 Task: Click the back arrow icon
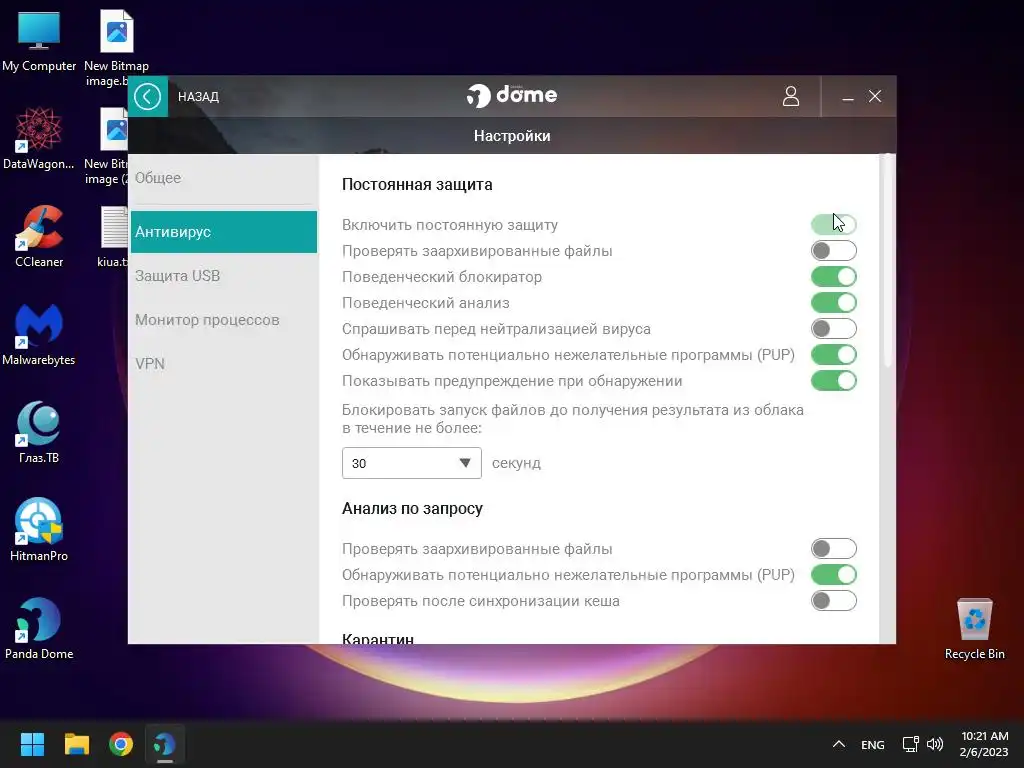[x=148, y=97]
